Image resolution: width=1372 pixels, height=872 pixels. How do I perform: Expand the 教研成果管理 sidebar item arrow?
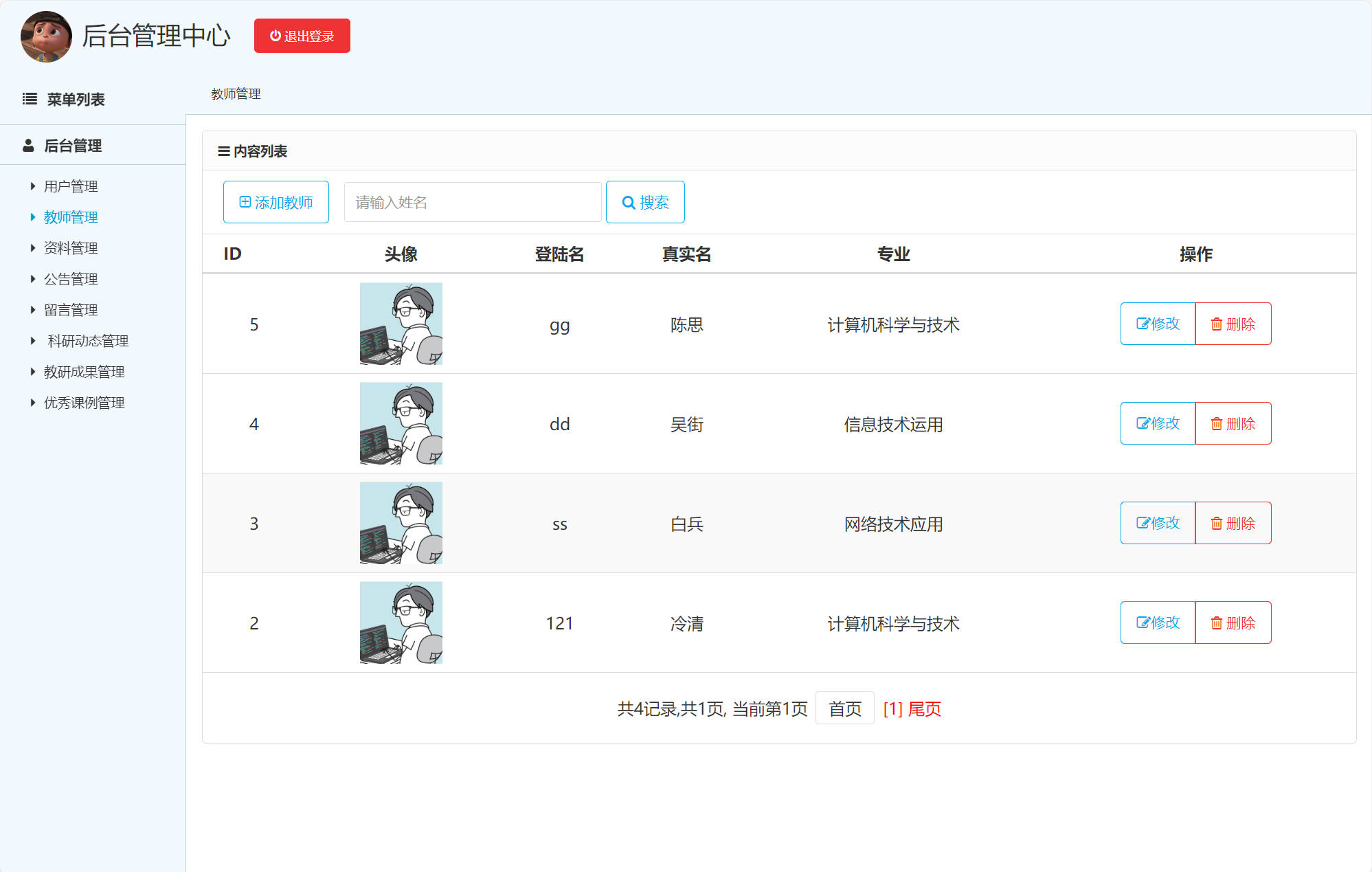point(32,372)
